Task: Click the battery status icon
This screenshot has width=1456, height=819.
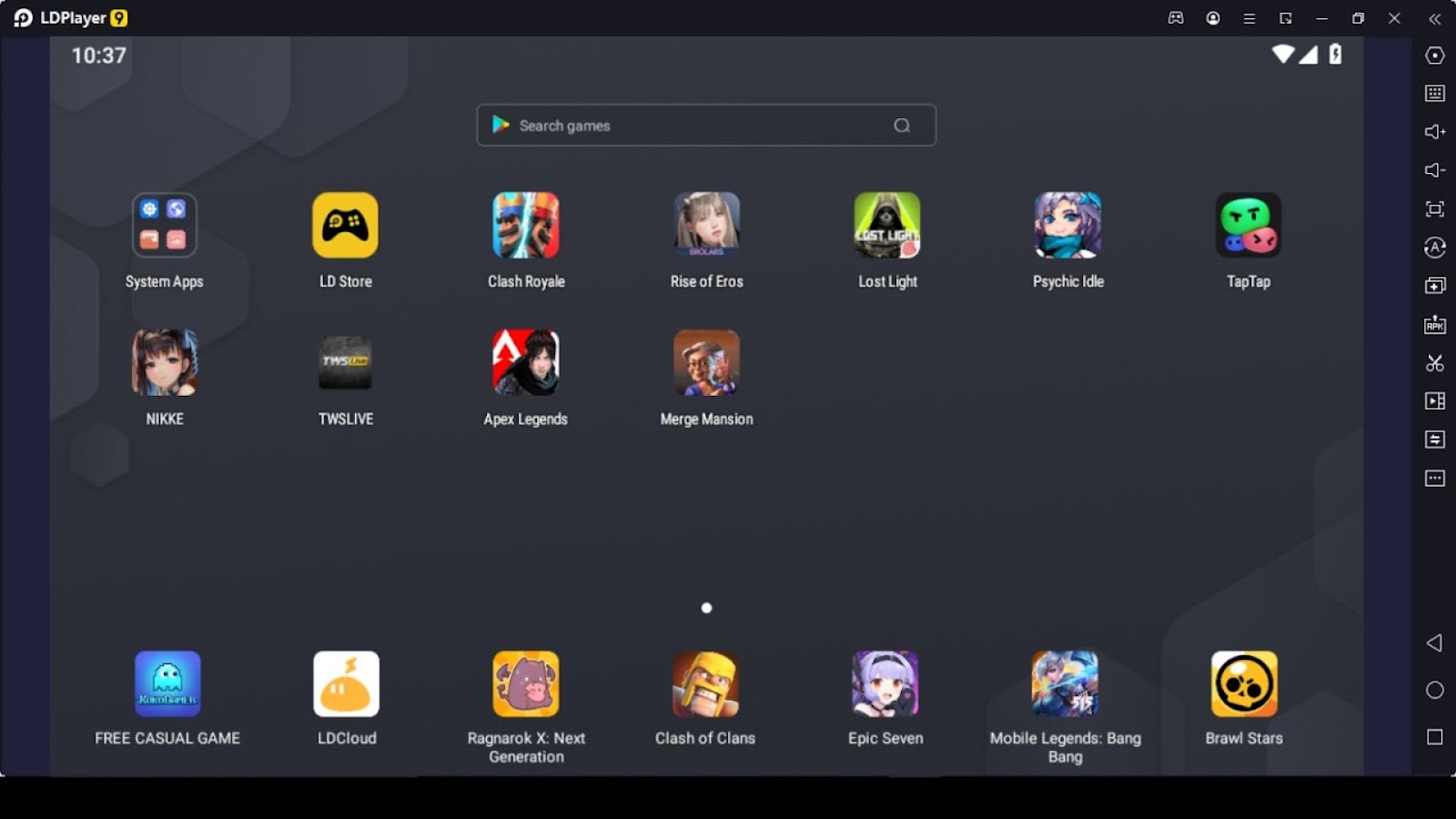Action: 1335,55
